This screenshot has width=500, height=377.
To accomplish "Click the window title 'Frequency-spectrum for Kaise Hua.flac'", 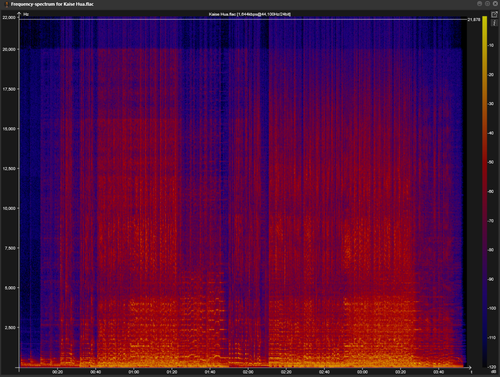I will 52,4.
